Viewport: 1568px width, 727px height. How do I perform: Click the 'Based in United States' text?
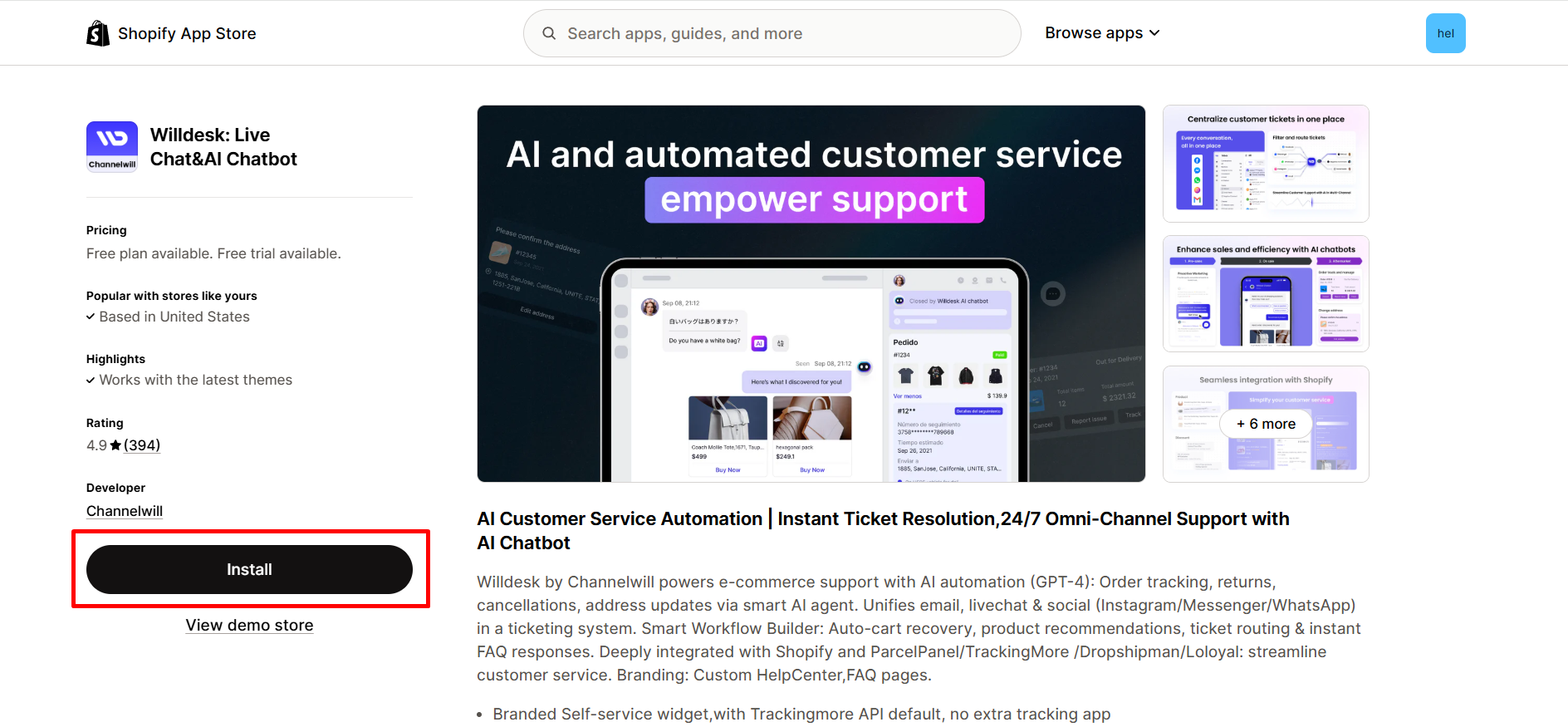[174, 317]
